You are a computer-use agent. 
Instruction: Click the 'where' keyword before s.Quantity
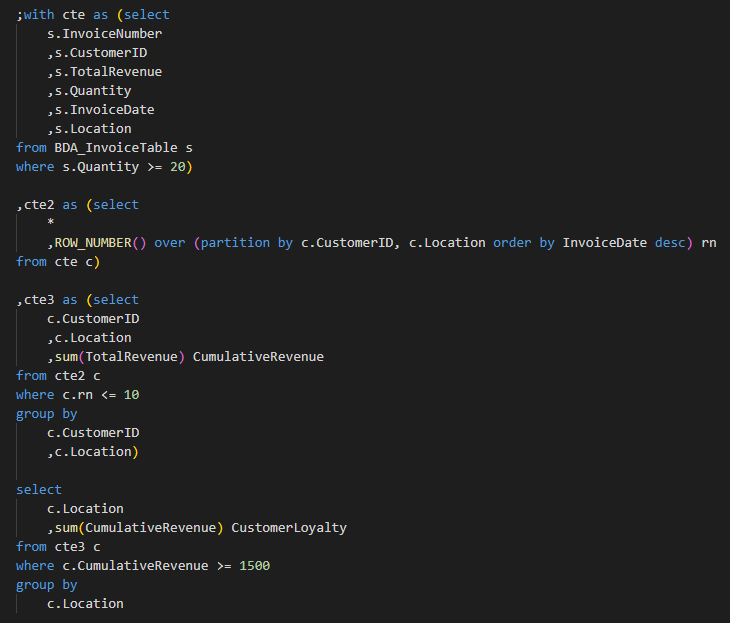(35, 167)
